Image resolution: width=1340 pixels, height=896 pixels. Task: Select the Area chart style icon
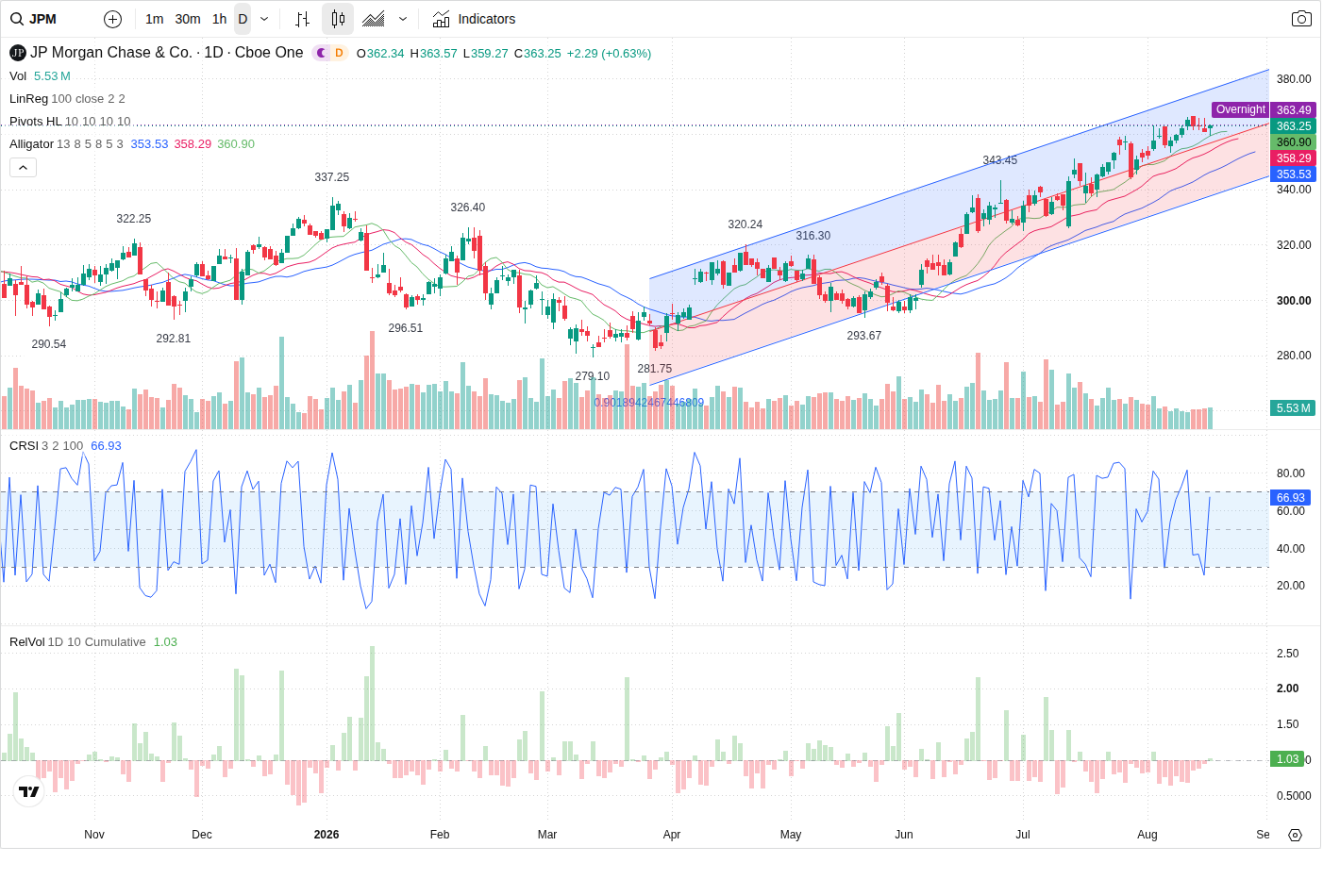click(374, 19)
